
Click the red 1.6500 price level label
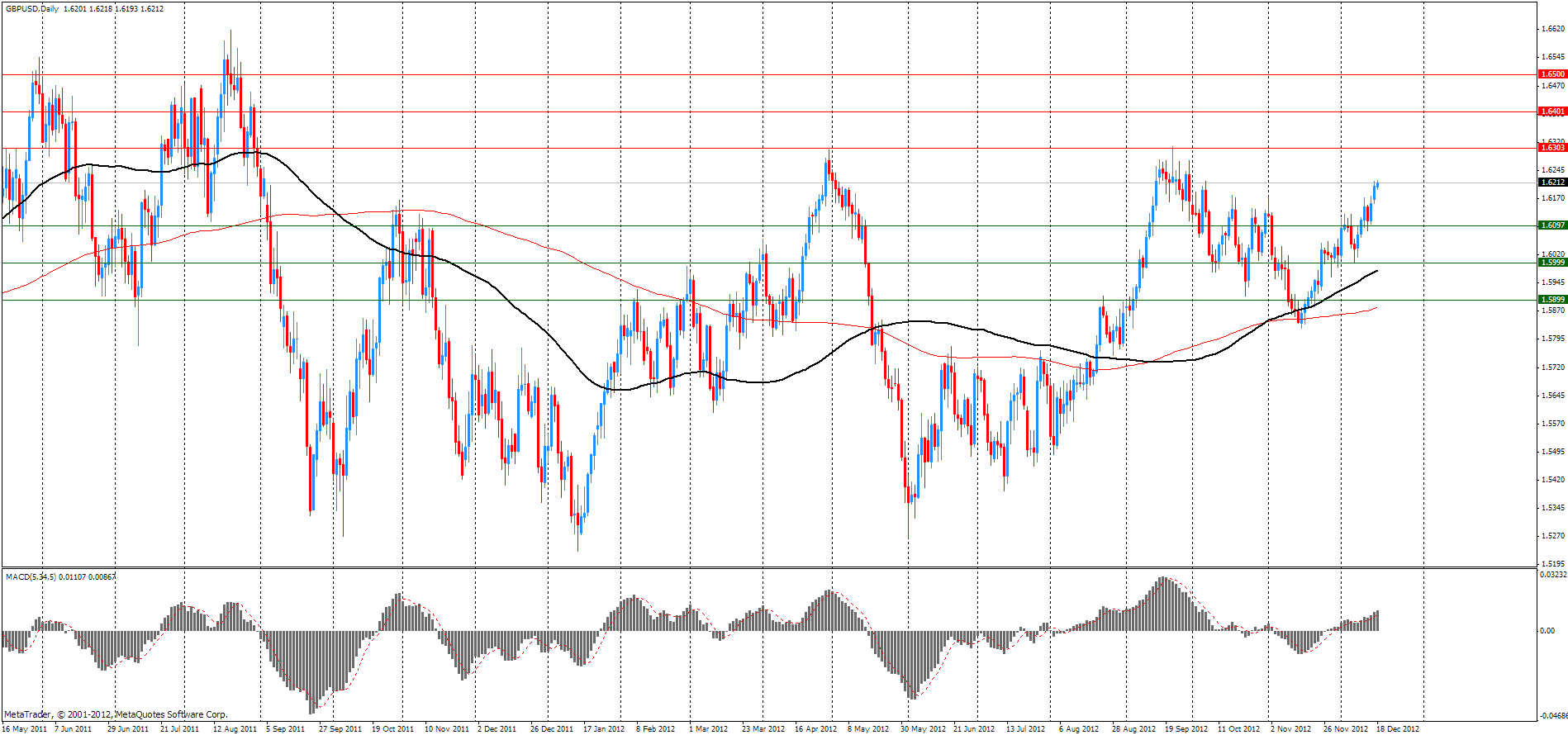pyautogui.click(x=1552, y=74)
